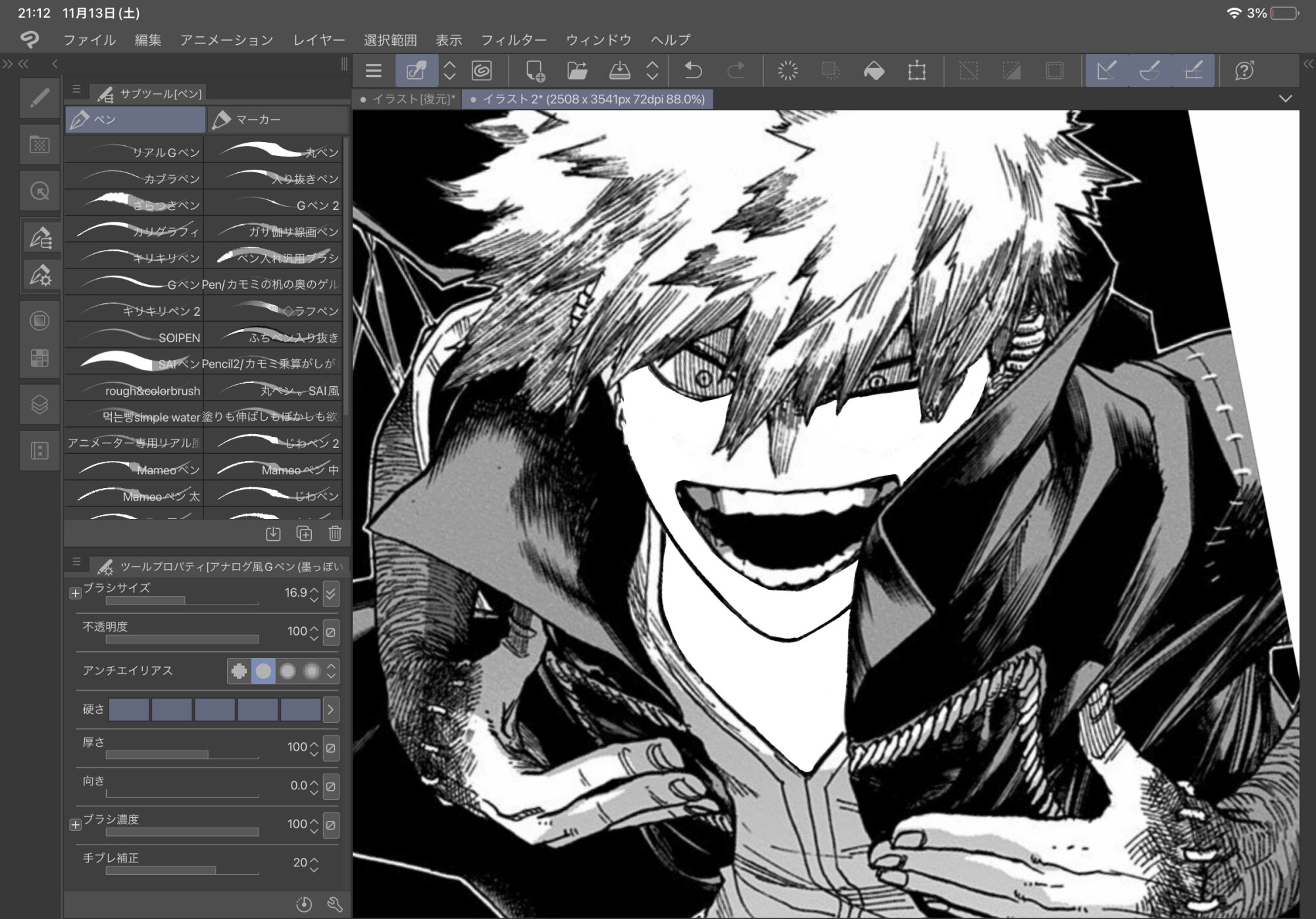Expand brush size extra settings plus
This screenshot has height=919, width=1316.
75,593
